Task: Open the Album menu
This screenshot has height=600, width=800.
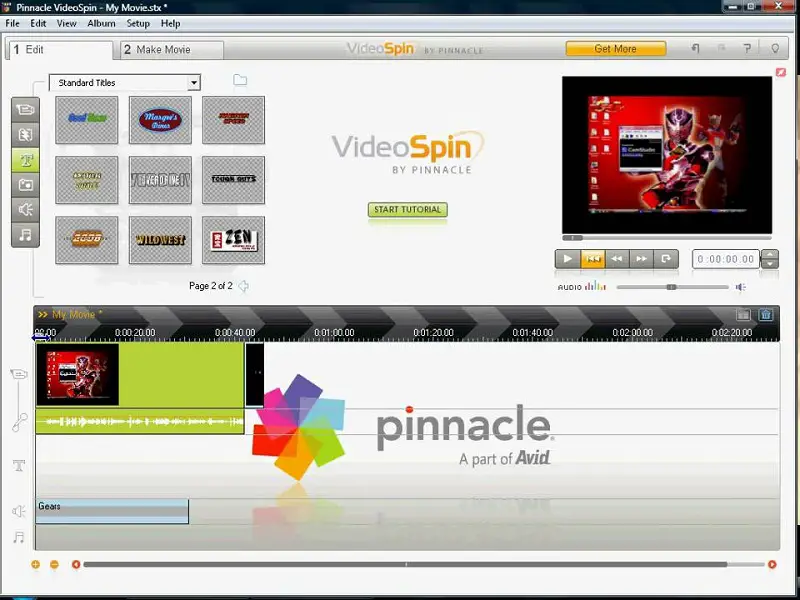Action: [101, 23]
